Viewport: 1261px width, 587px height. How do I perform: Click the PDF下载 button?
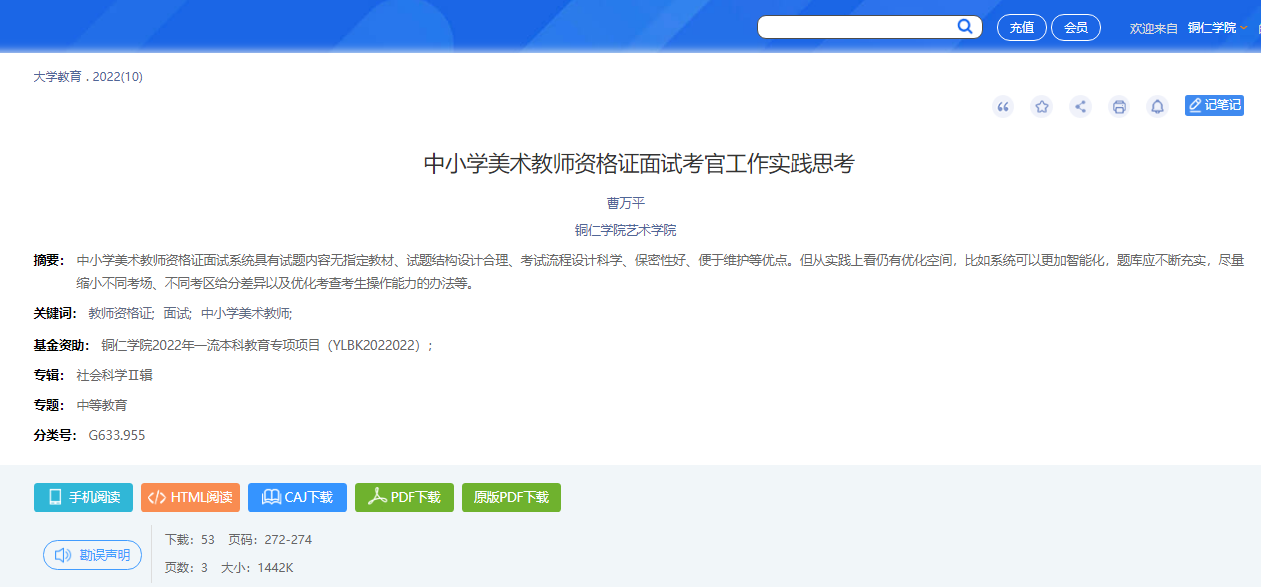click(404, 497)
